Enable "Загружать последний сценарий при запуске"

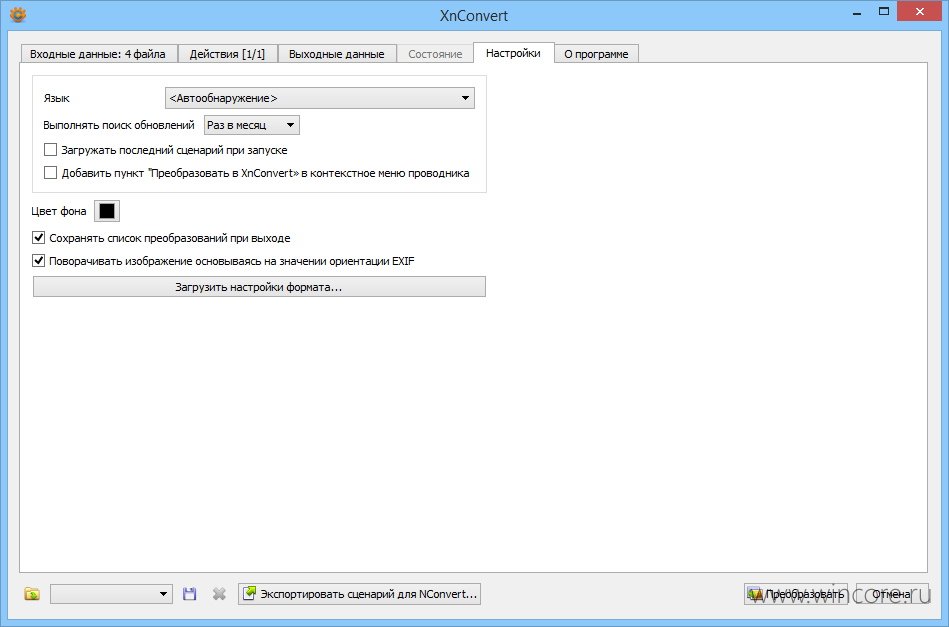pyautogui.click(x=50, y=149)
